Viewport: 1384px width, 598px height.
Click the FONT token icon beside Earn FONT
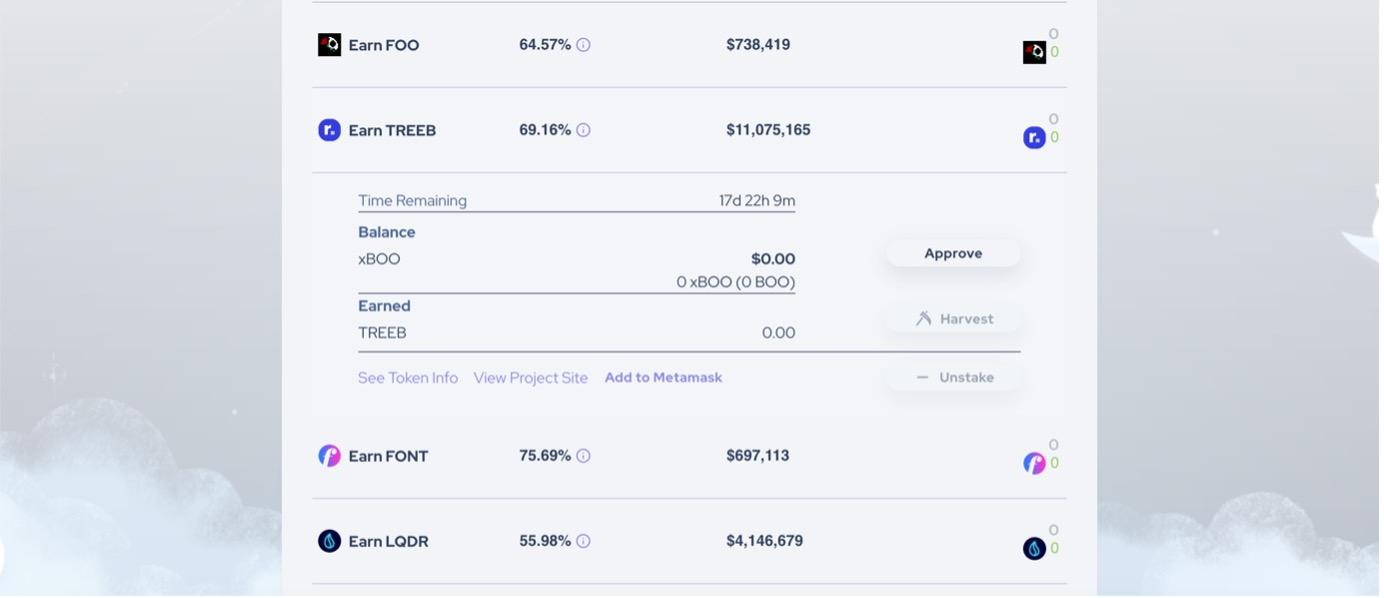click(329, 456)
